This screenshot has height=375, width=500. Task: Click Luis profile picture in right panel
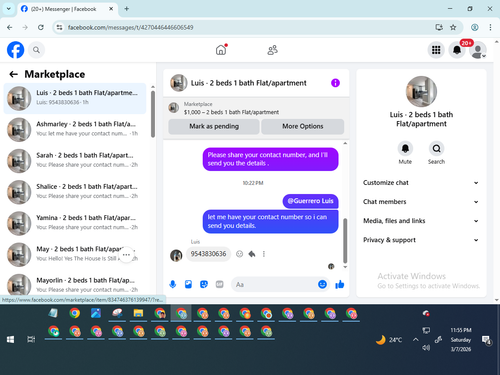(x=421, y=91)
